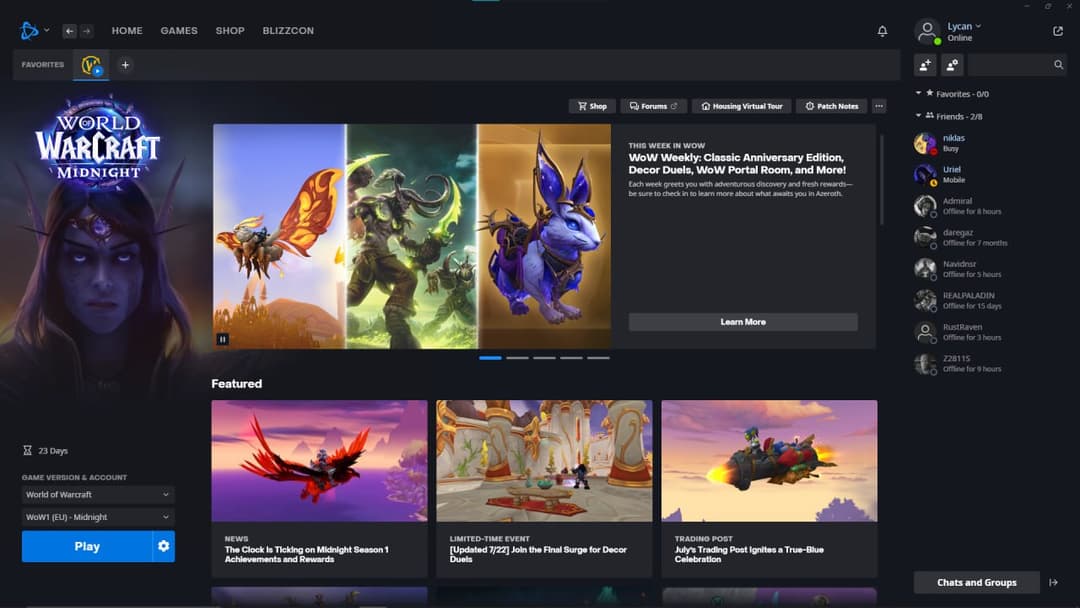This screenshot has height=608, width=1080.
Task: Open Housing Virtual Tour
Action: (x=742, y=106)
